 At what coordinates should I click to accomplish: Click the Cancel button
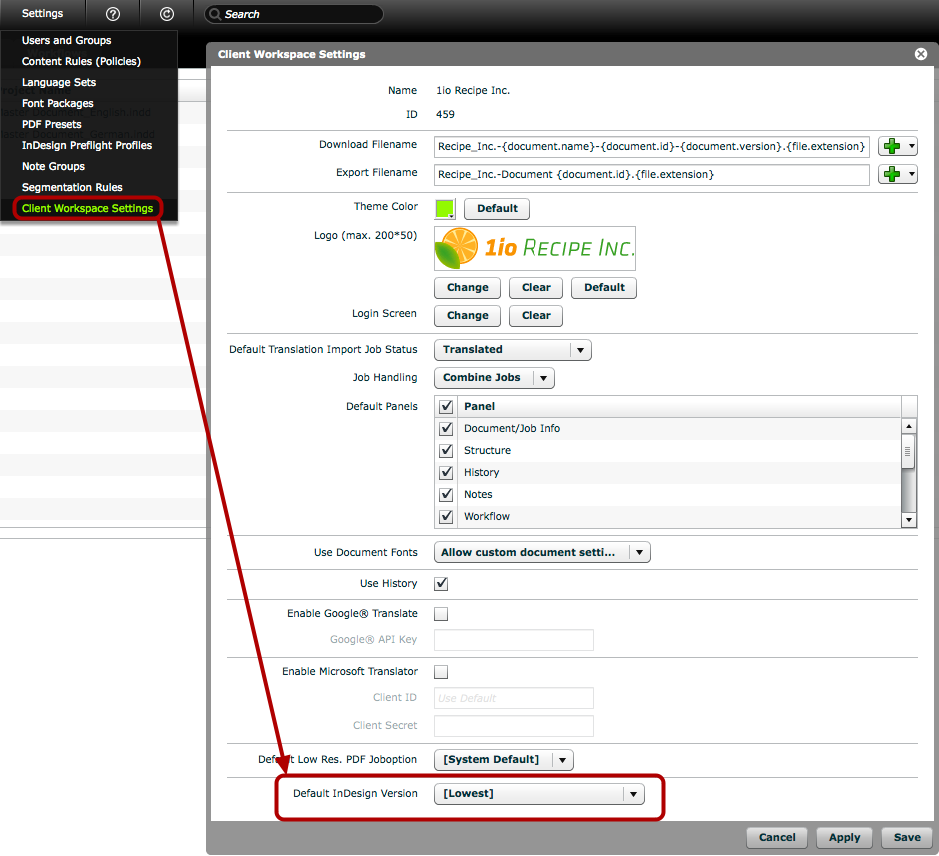pyautogui.click(x=777, y=837)
